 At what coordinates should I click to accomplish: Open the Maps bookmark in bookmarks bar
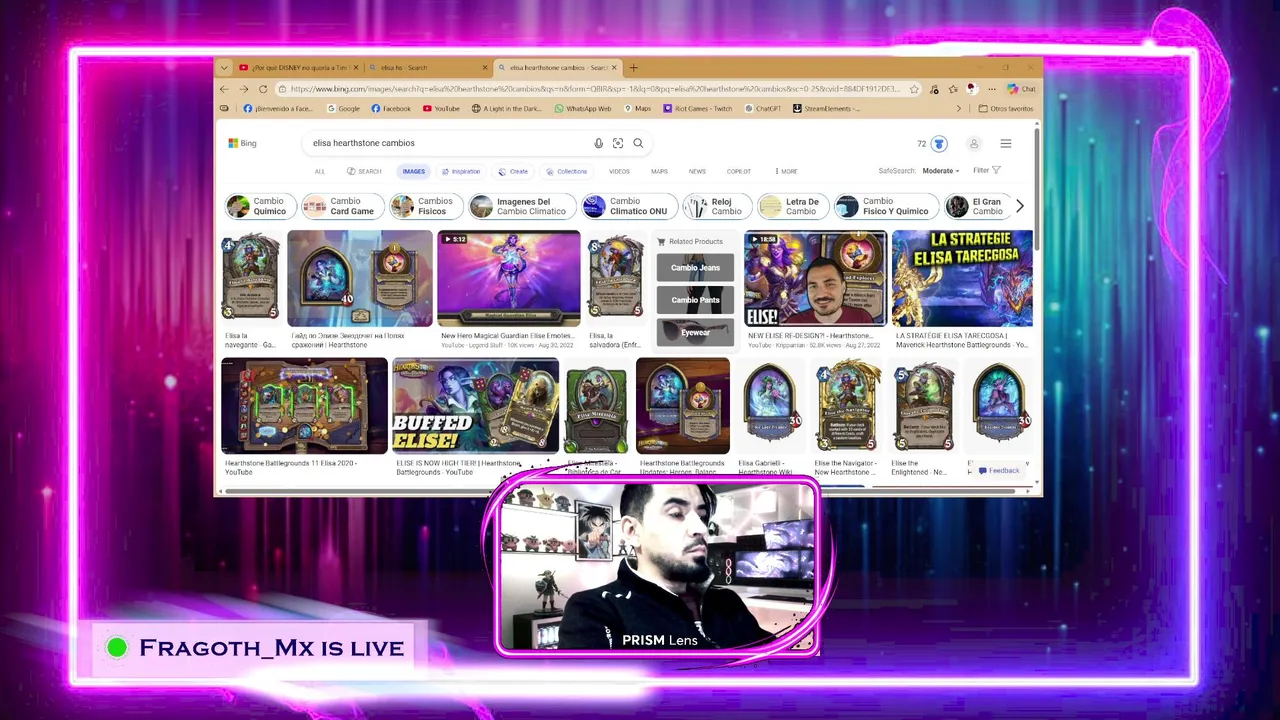click(637, 109)
